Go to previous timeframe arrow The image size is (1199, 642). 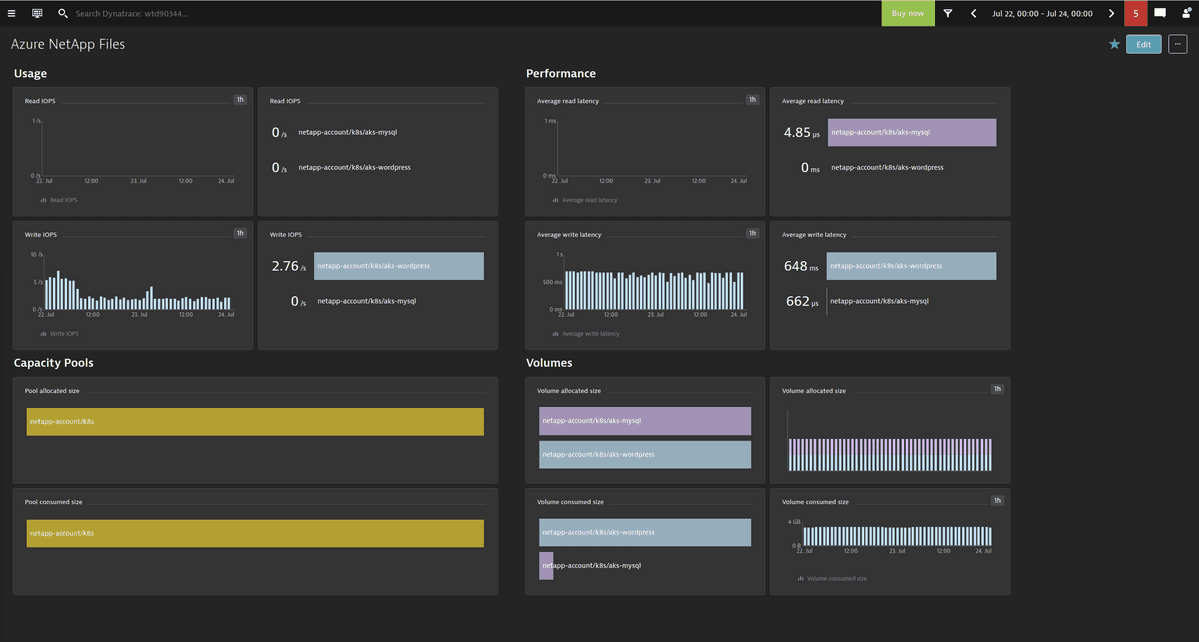coord(973,13)
